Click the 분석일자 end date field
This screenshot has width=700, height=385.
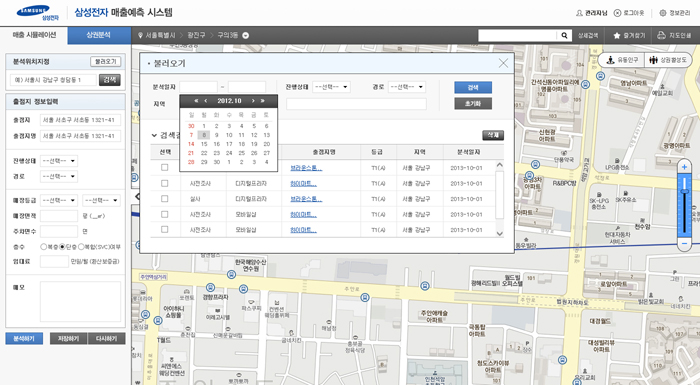[x=247, y=87]
